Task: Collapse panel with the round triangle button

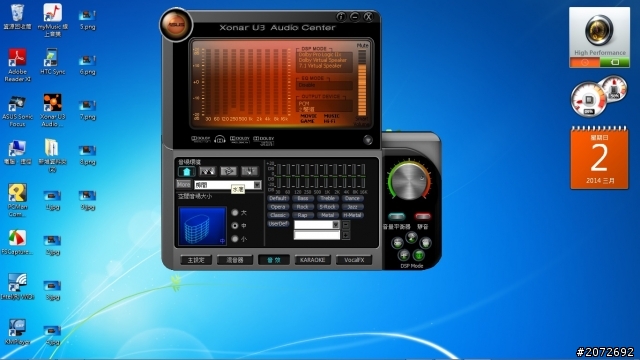Action: (x=368, y=140)
